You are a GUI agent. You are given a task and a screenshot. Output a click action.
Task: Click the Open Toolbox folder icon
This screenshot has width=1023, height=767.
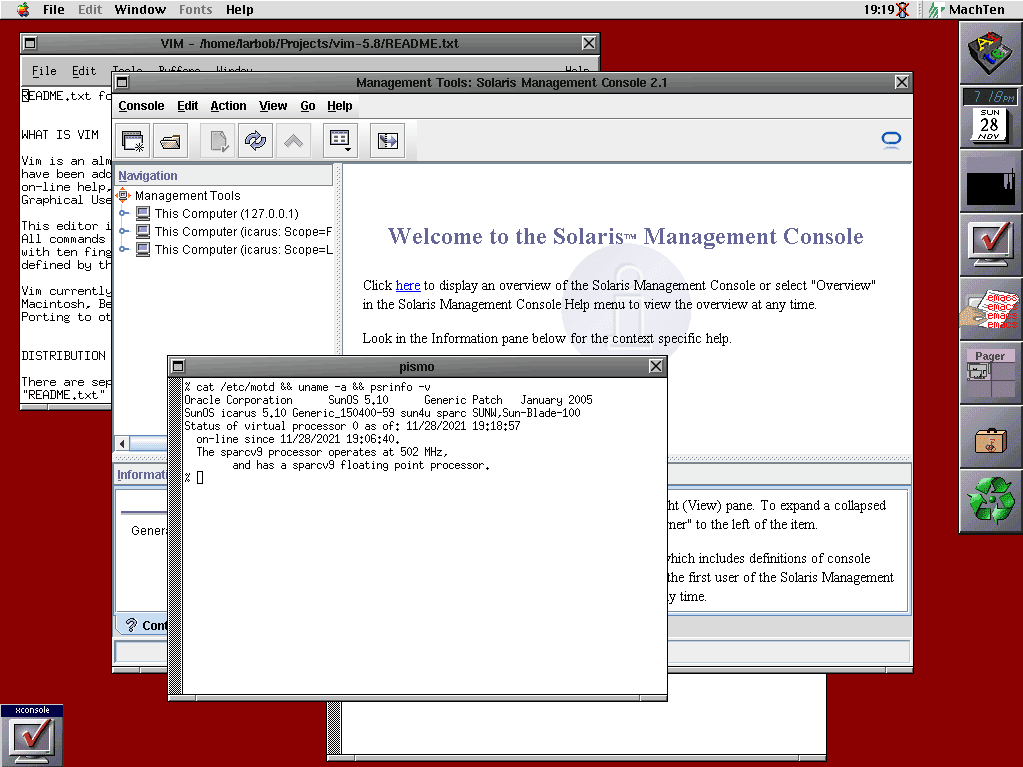coord(170,141)
